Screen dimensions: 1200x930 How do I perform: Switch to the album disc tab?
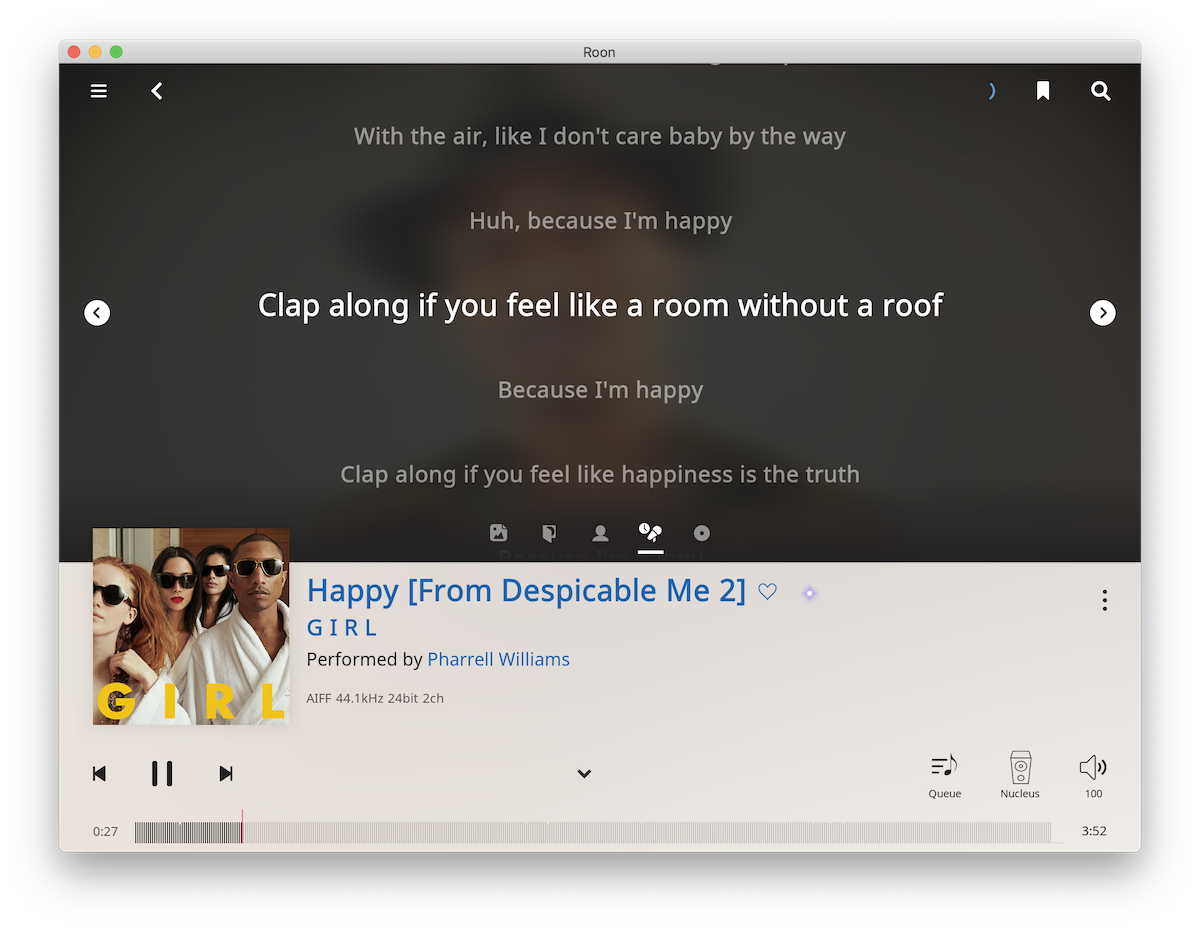tap(702, 533)
